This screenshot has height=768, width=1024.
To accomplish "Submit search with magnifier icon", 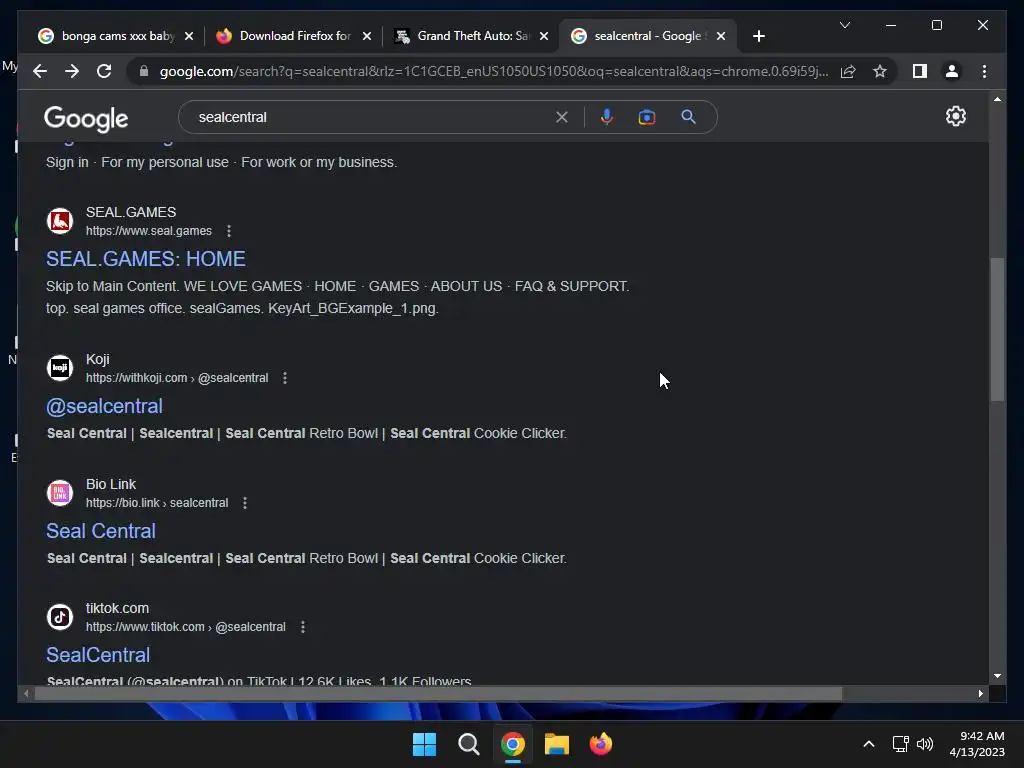I will [688, 117].
